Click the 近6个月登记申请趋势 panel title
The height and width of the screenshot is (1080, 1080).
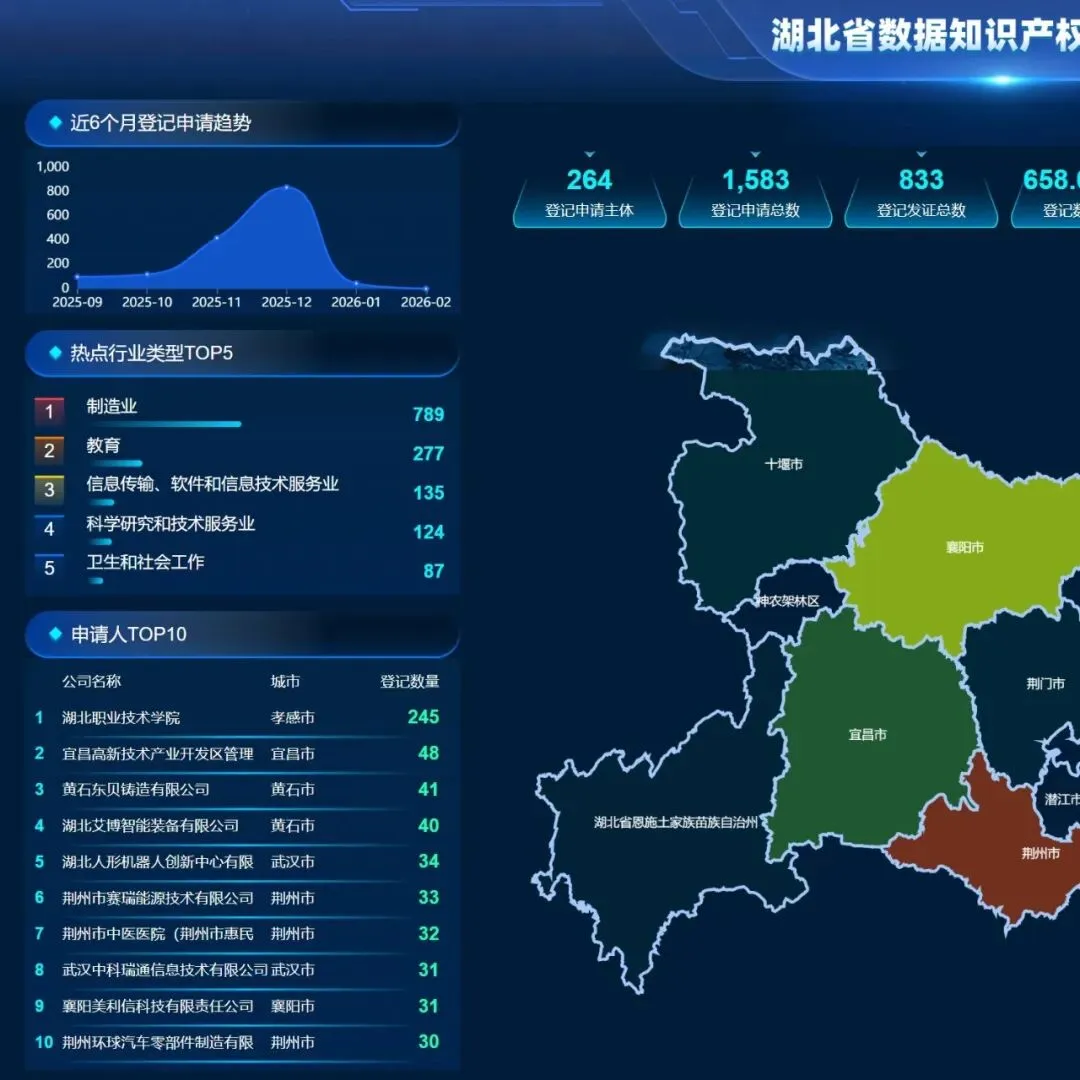(160, 123)
